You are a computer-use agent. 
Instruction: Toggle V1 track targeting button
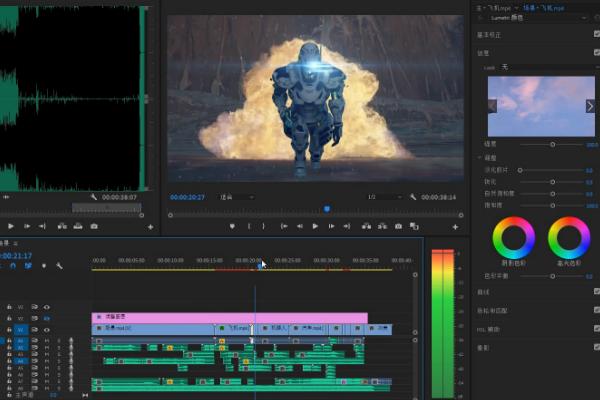pyautogui.click(x=21, y=330)
